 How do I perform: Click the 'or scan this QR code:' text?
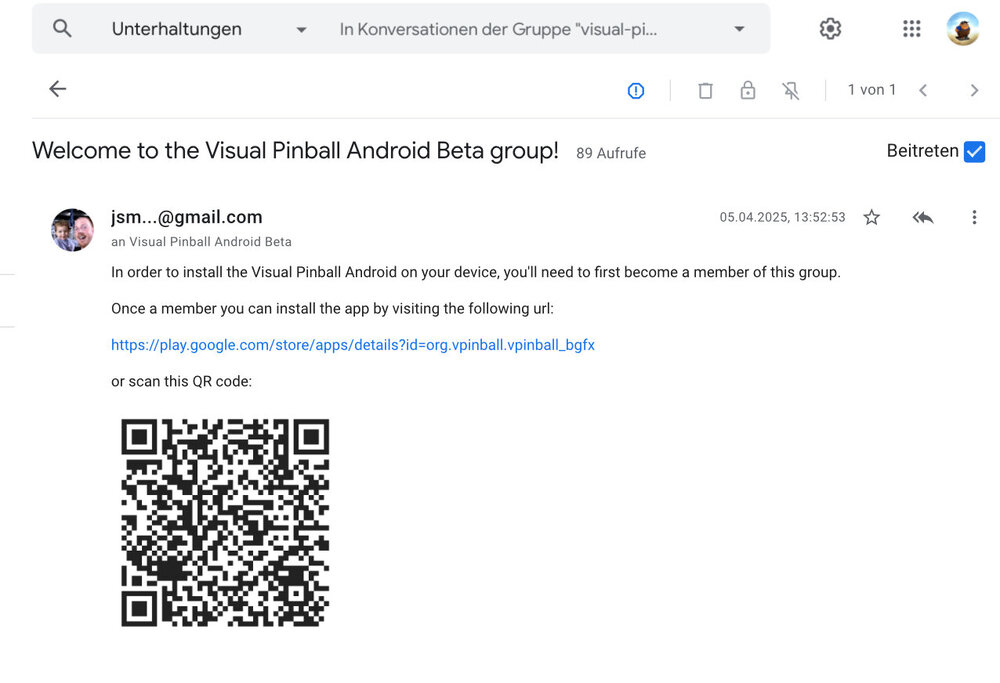(181, 381)
